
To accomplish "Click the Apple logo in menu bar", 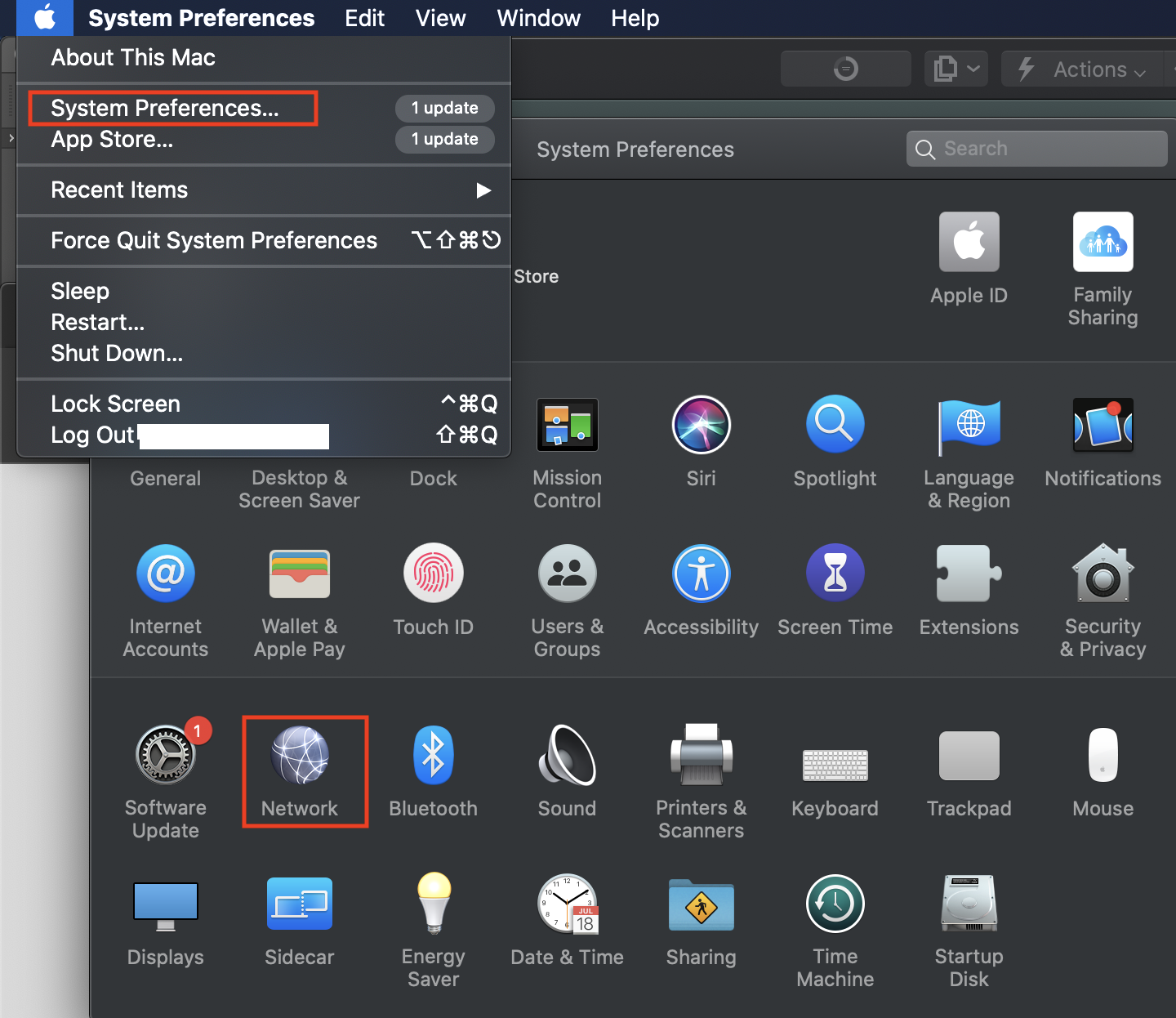I will 45,17.
